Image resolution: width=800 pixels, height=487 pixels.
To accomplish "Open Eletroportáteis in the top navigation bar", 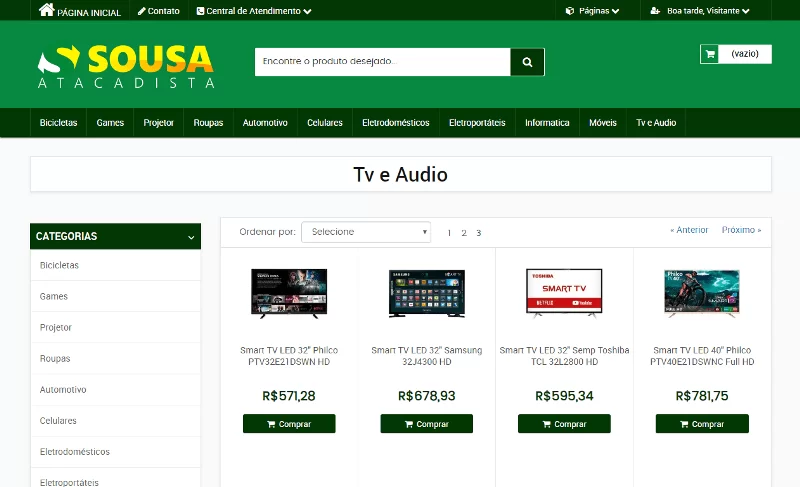I will [x=477, y=123].
